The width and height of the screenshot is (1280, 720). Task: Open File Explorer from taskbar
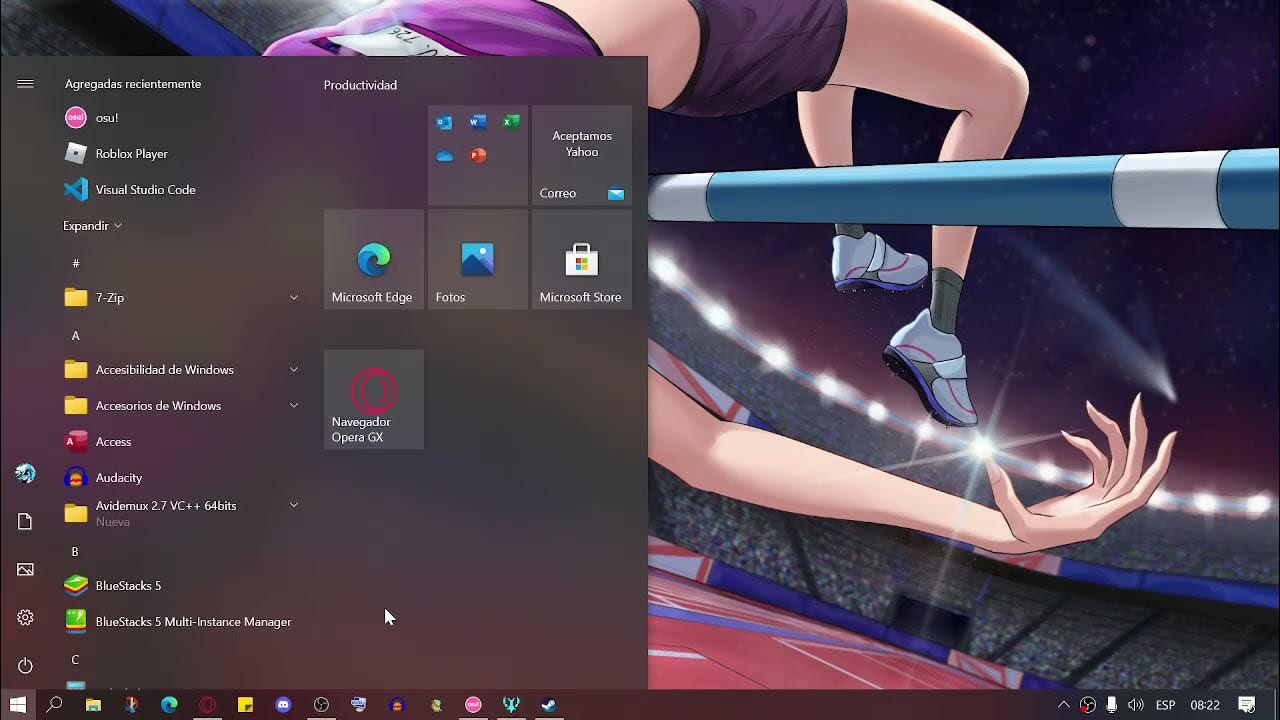pos(93,705)
